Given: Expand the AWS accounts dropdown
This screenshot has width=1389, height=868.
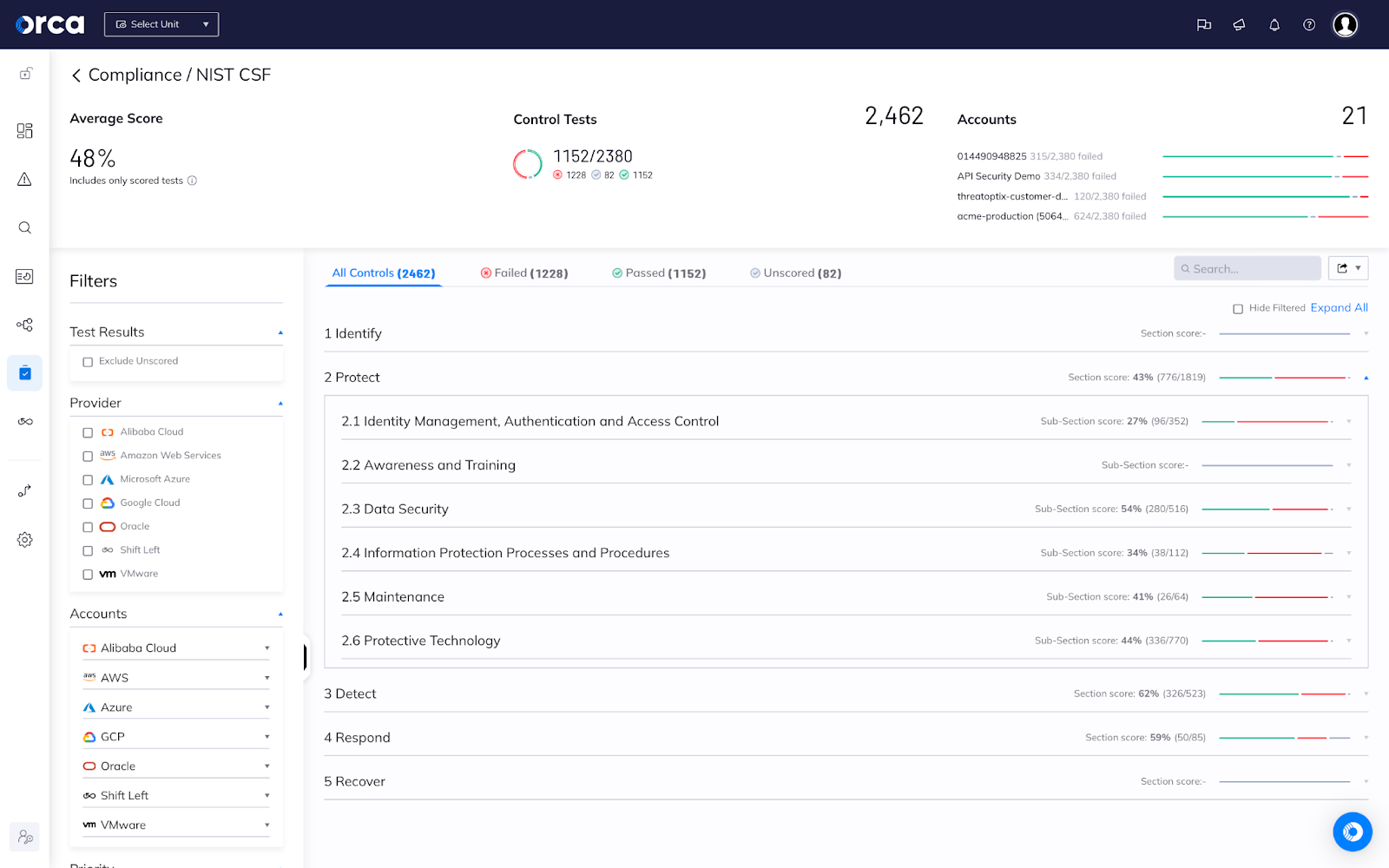Looking at the screenshot, I should [266, 677].
